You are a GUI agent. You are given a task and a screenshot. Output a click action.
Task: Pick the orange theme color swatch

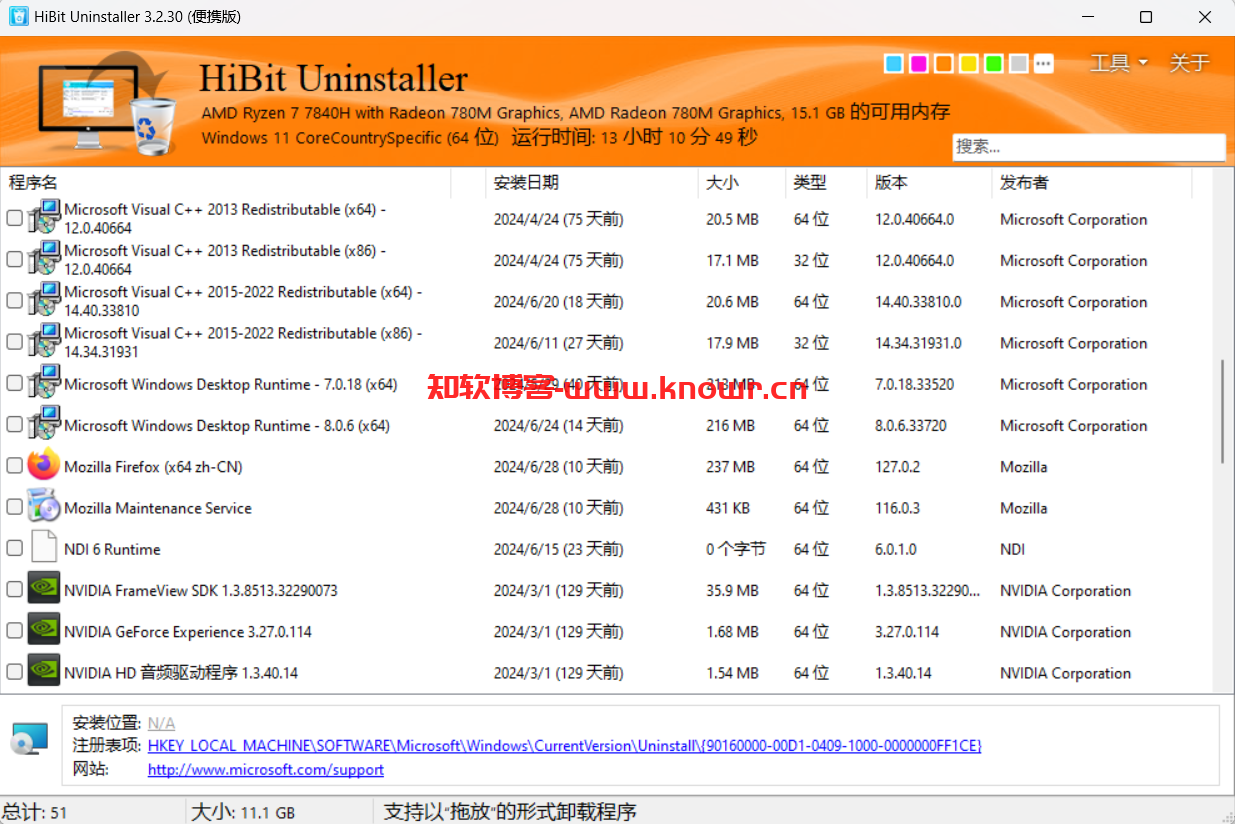(x=944, y=64)
